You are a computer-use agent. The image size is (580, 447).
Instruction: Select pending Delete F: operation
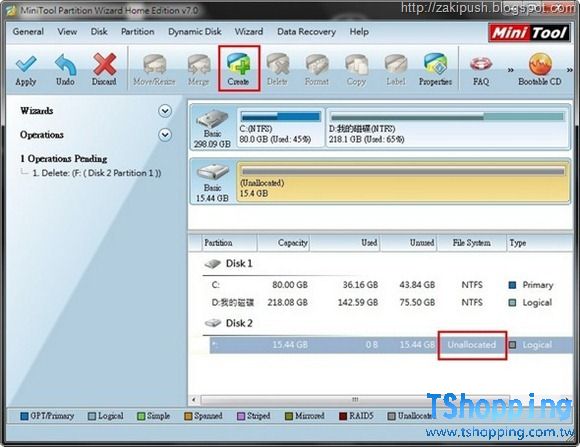(97, 173)
